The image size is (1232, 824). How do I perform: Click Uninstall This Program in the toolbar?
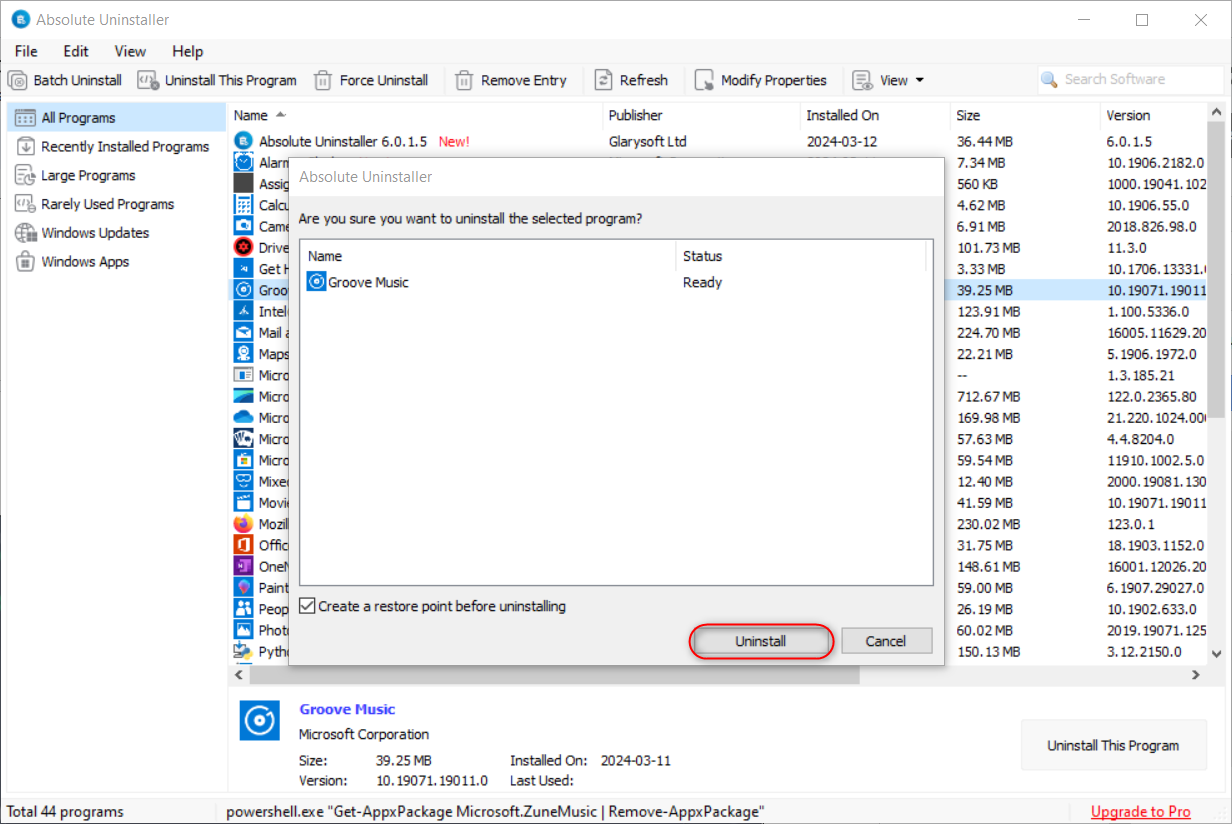pos(217,80)
